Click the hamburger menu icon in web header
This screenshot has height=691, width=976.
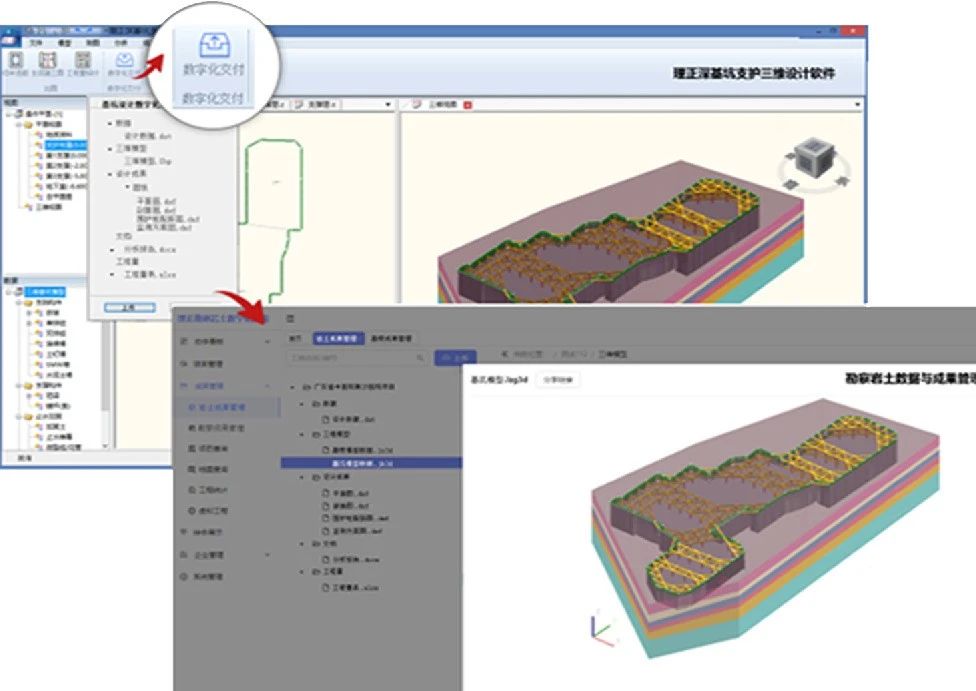tap(289, 318)
